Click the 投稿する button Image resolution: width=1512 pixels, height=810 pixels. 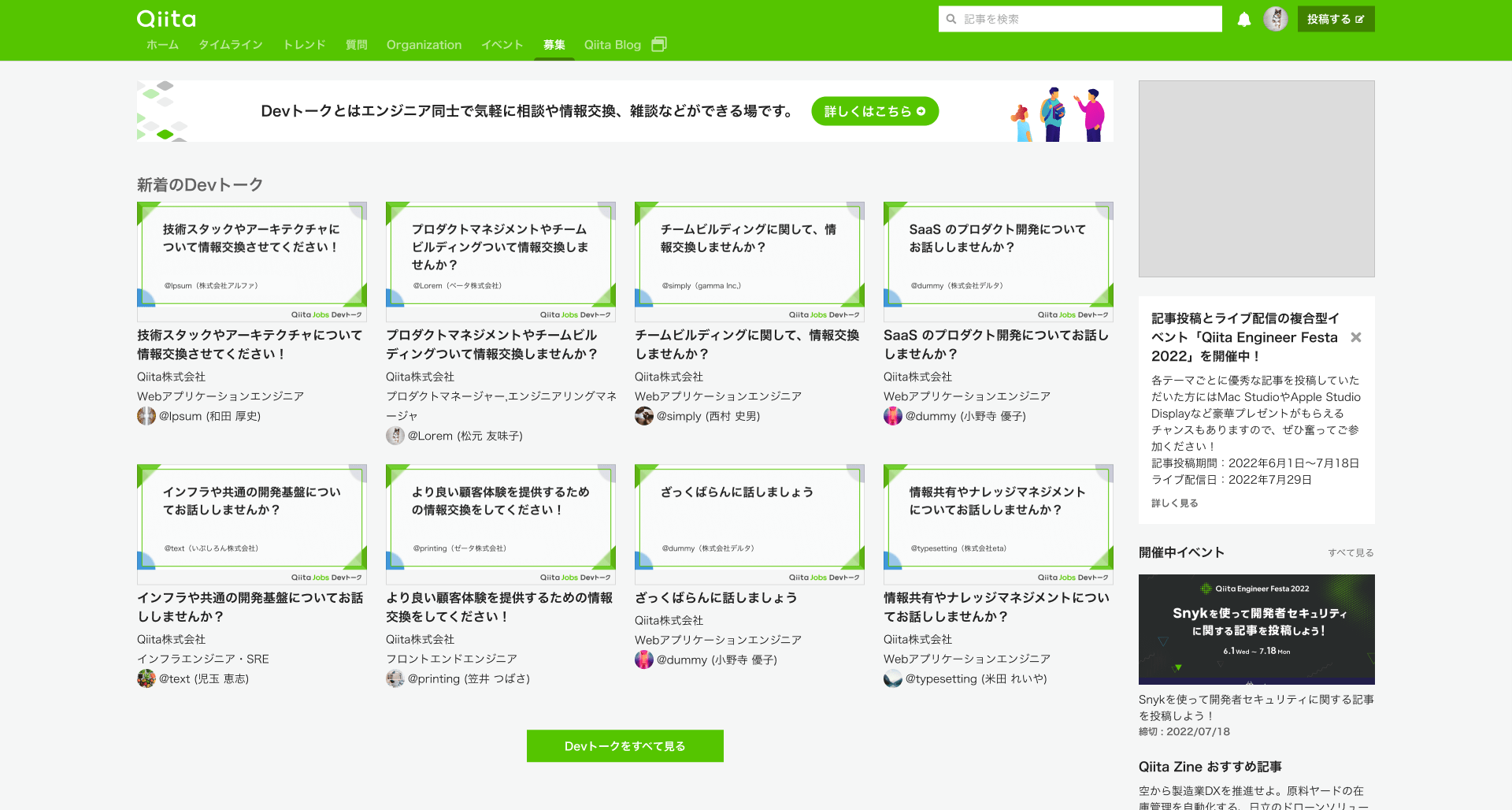pos(1336,19)
